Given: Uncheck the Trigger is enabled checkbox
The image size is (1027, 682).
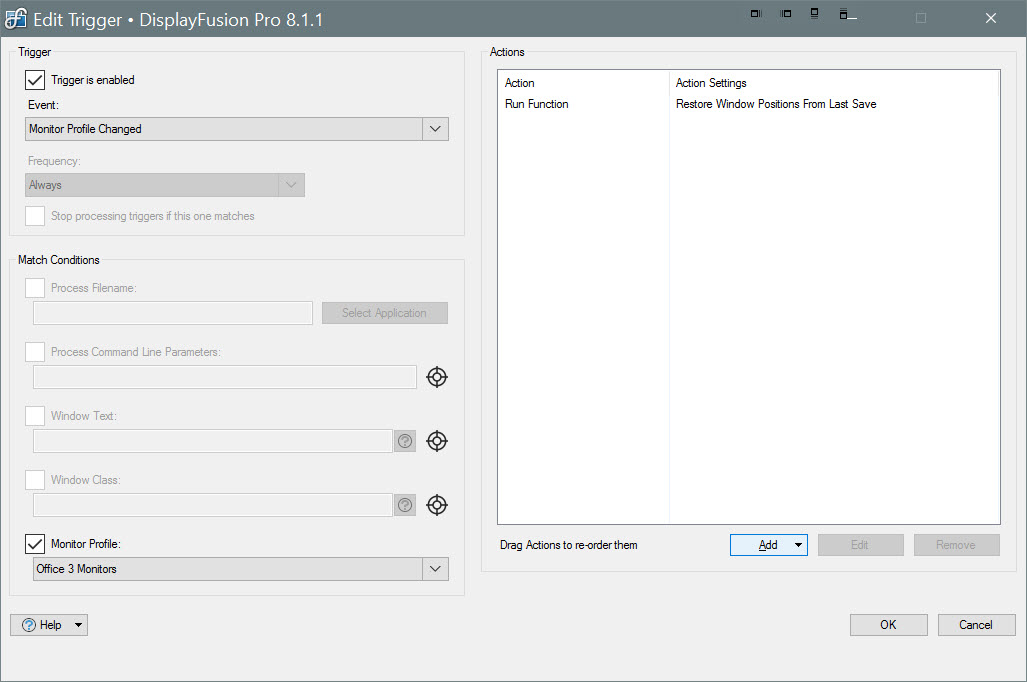Looking at the screenshot, I should (x=35, y=80).
